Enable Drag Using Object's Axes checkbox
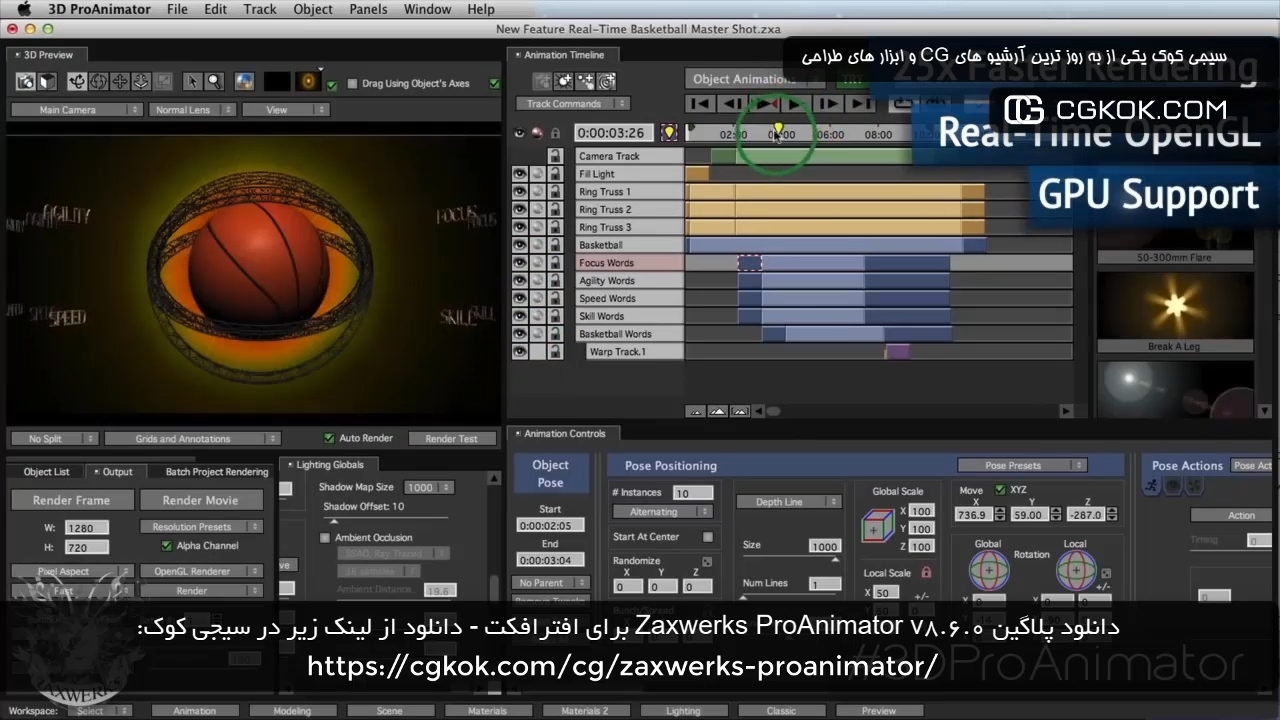This screenshot has width=1280, height=720. point(352,84)
